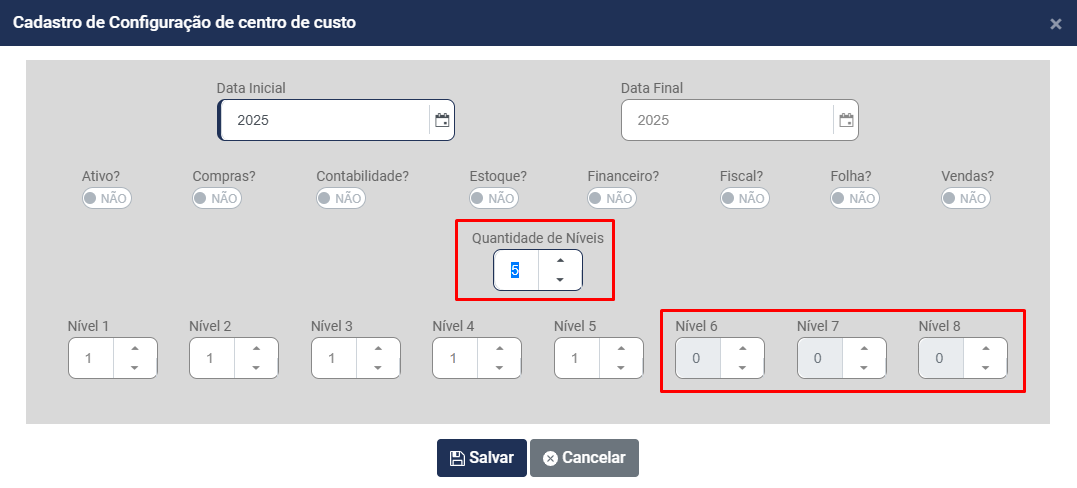
Task: Raise the Nível 5 value by one
Action: click(621, 348)
